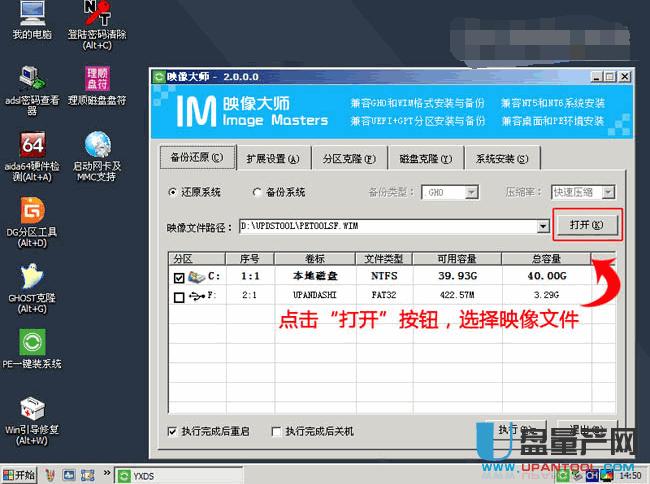This screenshot has height=484, width=650.
Task: Open the 压缩率 dropdown
Action: click(x=607, y=192)
